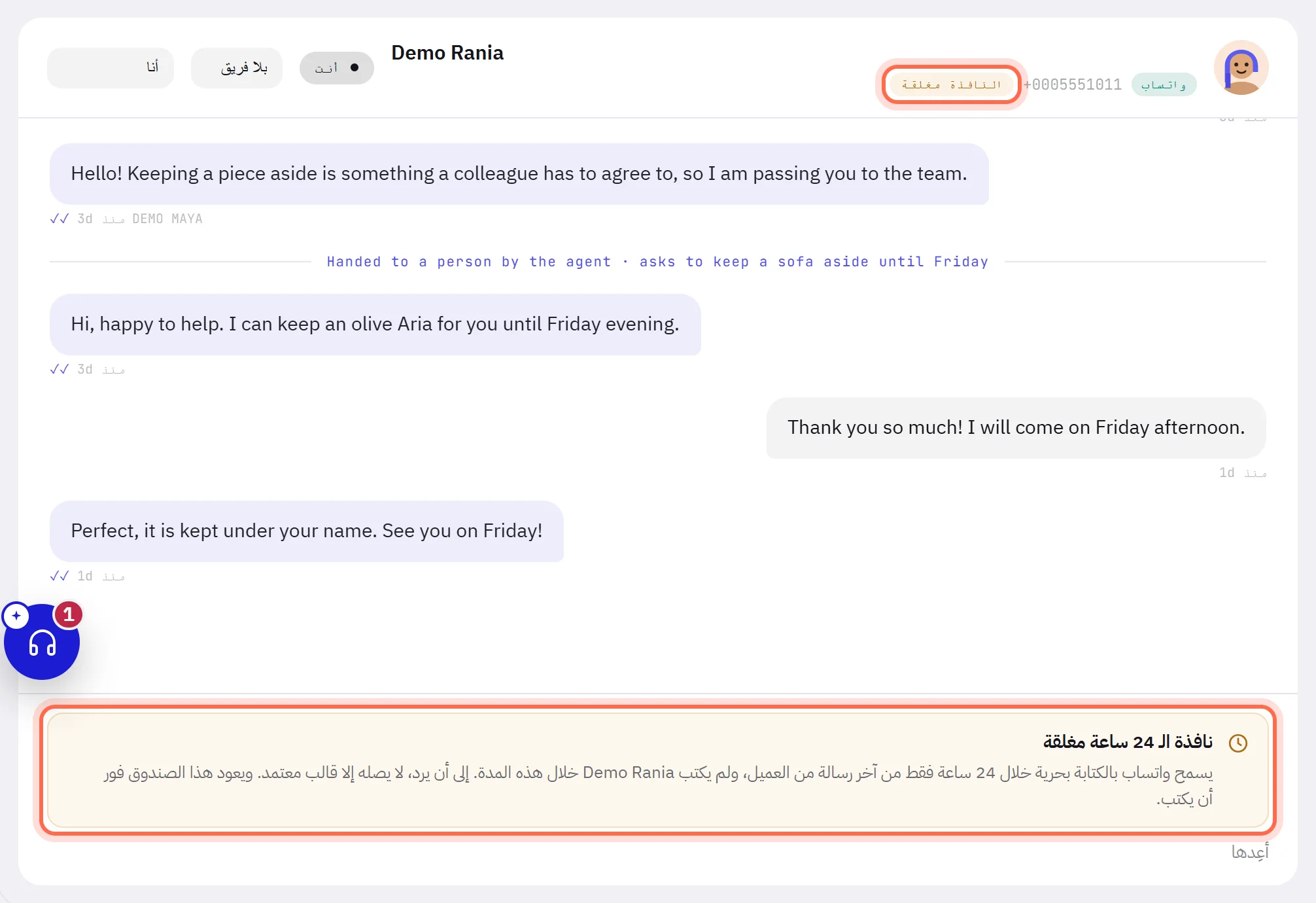
Task: Open the support chat headphones widget
Action: (x=42, y=642)
